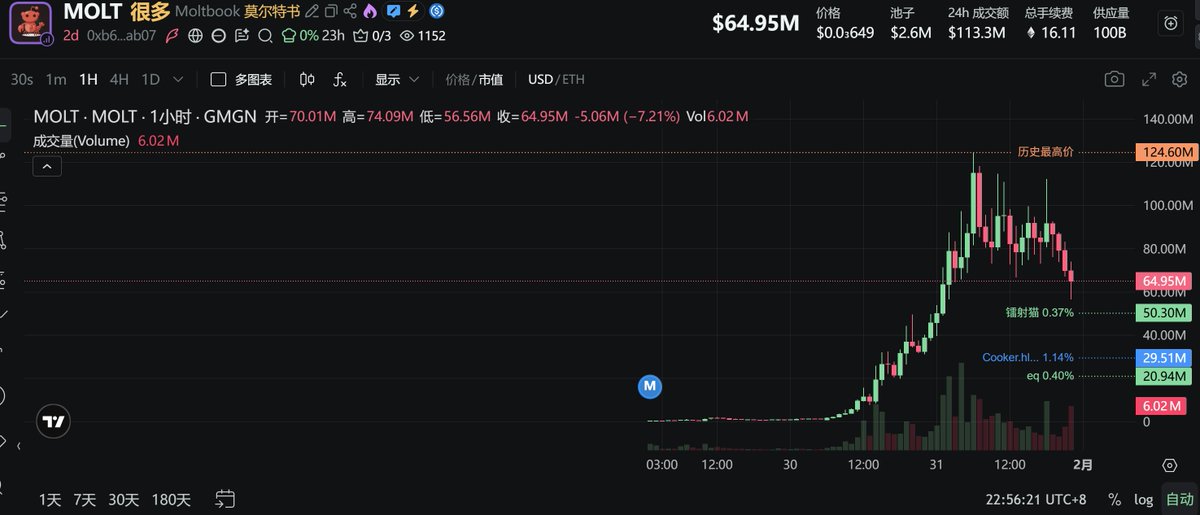Switch to the 4H timeframe

pos(119,79)
